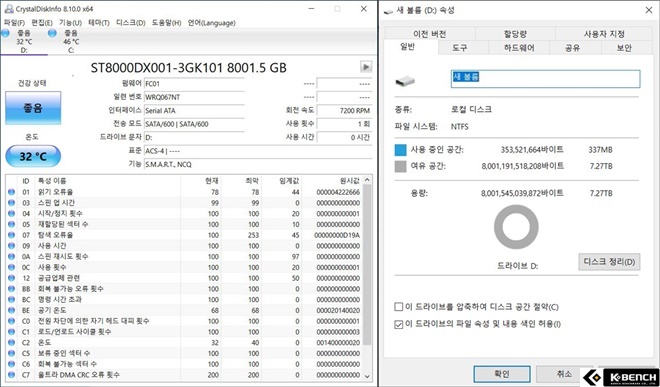Switch to the 도구 tab
The image size is (660, 387).
coord(460,48)
